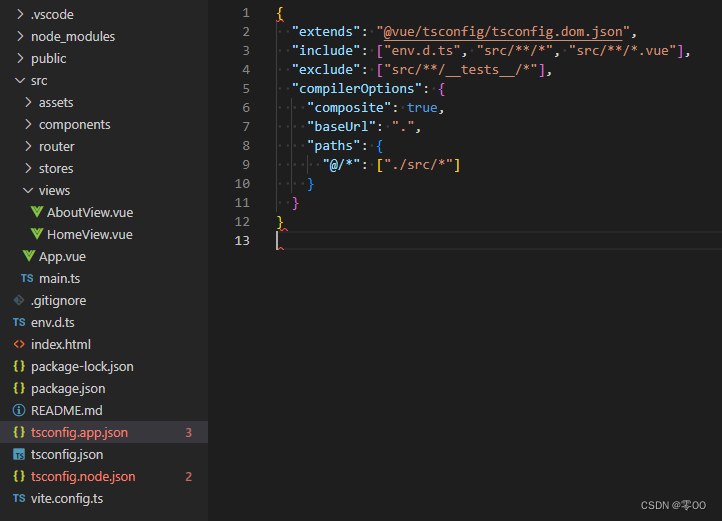
Task: Open main.ts file
Action: click(x=59, y=279)
